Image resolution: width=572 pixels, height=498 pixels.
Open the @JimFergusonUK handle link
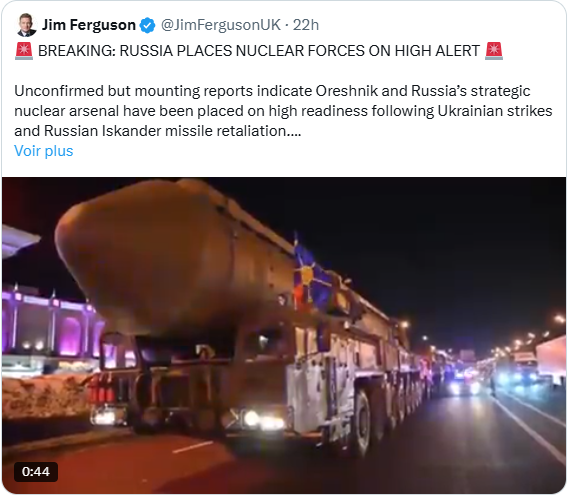(x=221, y=25)
